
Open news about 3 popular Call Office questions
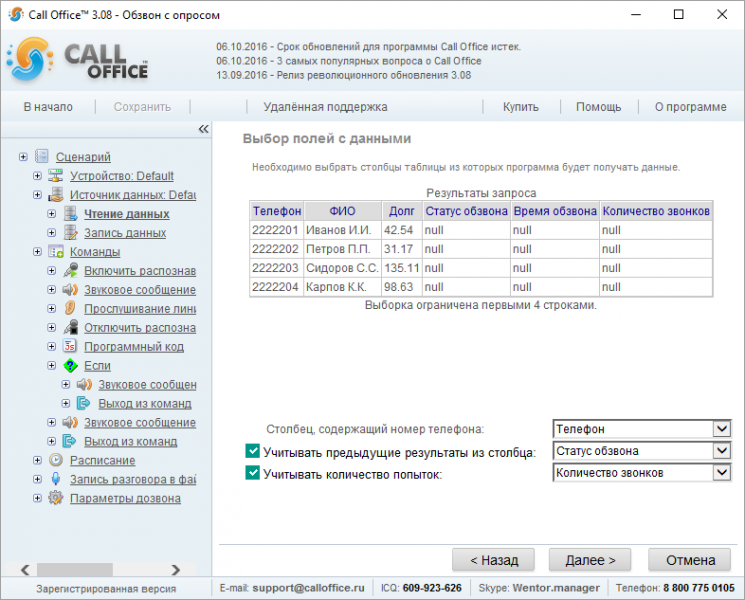[349, 61]
